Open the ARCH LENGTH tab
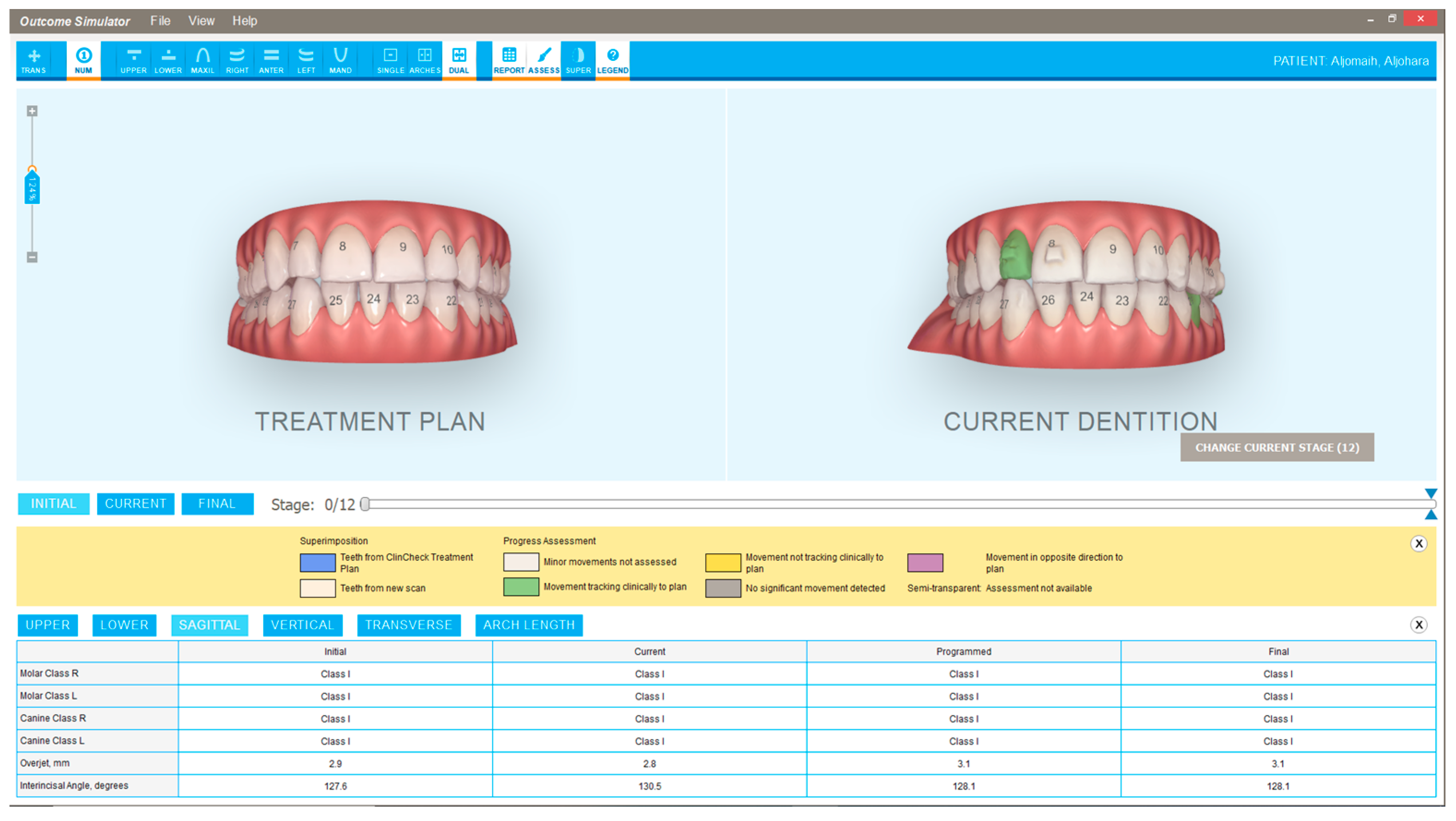1456x821 pixels. [529, 625]
